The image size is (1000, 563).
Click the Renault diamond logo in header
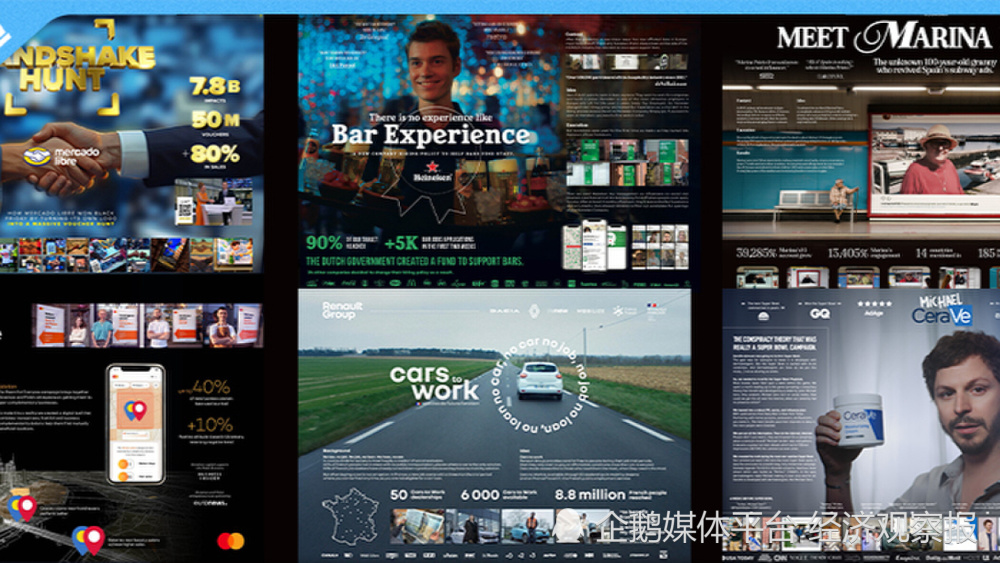(x=534, y=311)
